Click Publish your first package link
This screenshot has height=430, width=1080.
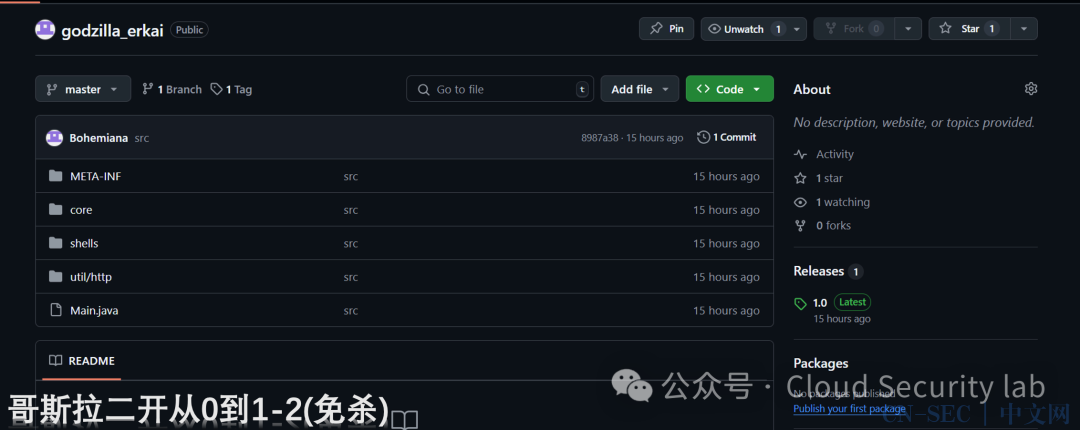(849, 409)
